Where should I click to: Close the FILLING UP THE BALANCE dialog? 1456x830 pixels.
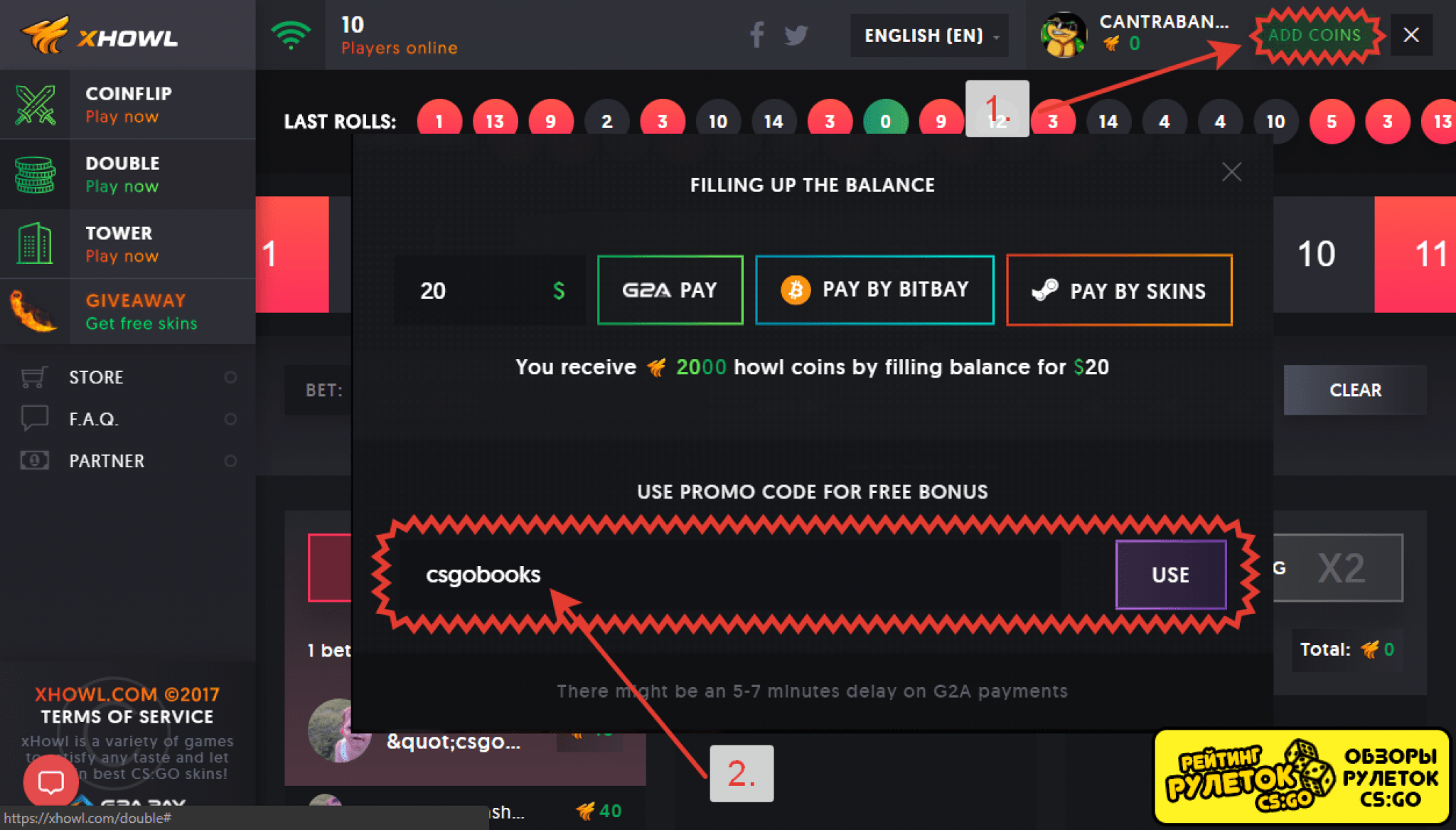coord(1232,172)
